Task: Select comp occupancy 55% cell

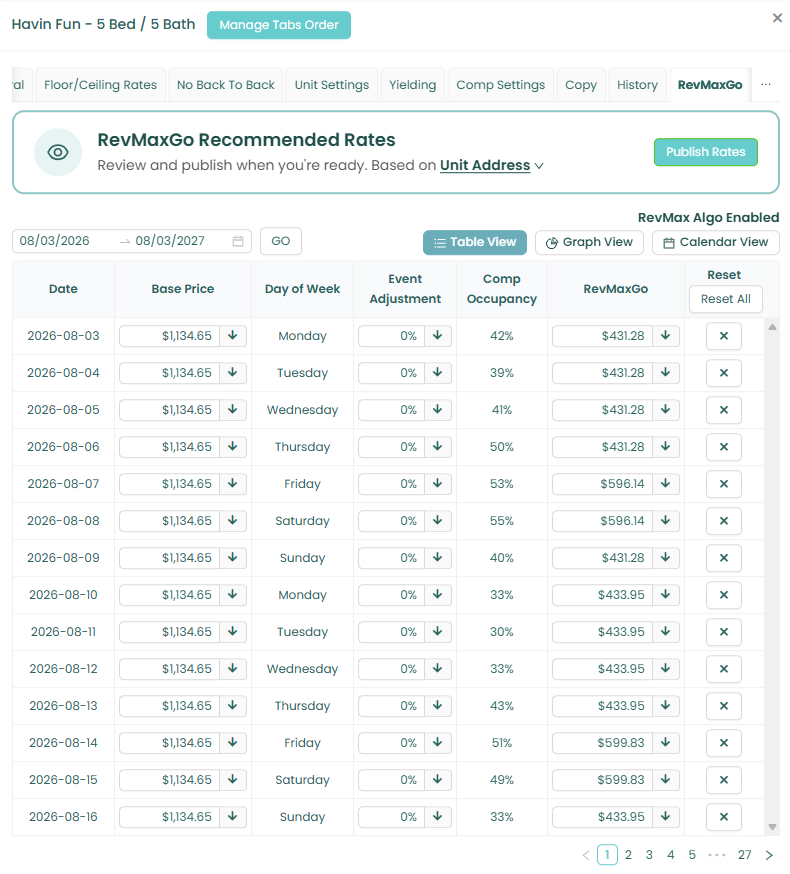Action: tap(502, 521)
